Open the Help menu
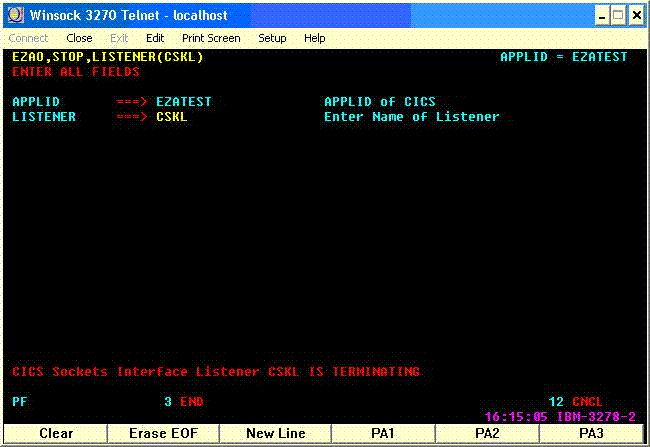This screenshot has height=447, width=650. pos(315,38)
